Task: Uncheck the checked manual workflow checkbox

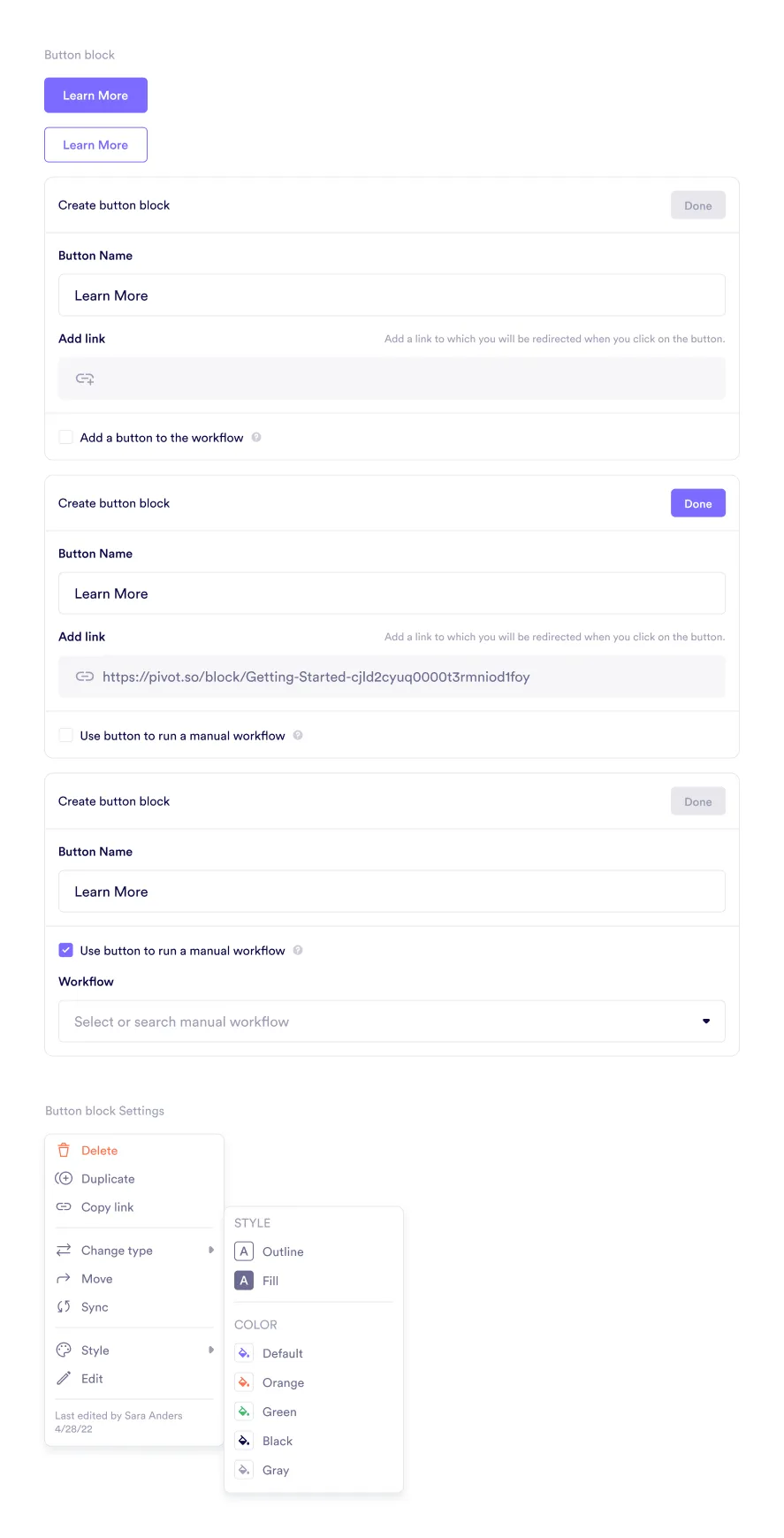Action: pos(66,950)
